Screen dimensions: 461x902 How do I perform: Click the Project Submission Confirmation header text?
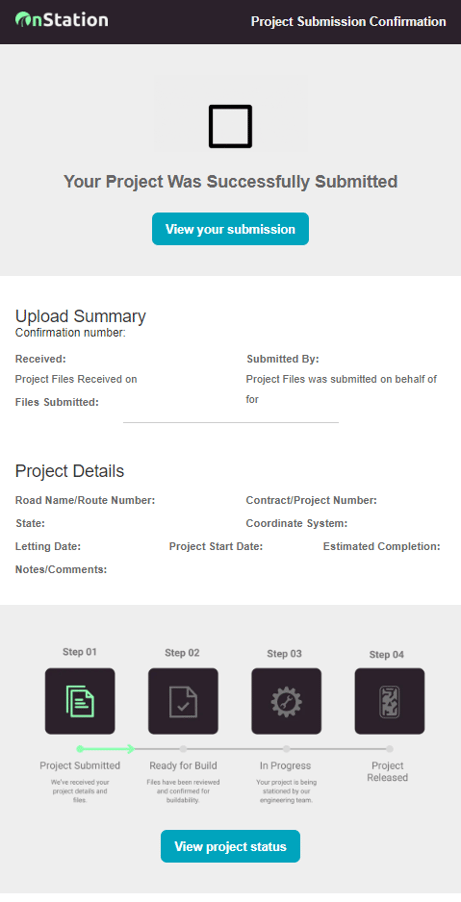coord(348,22)
